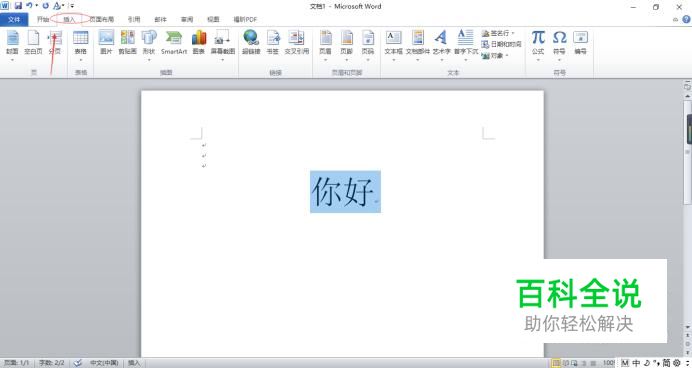Switch to the Mailings (邮件) tab
692x368 pixels.
pos(160,19)
